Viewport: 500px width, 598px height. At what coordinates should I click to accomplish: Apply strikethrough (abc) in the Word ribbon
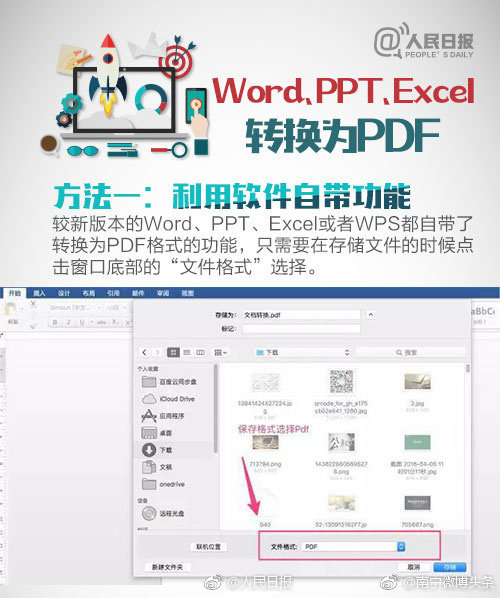(x=101, y=322)
